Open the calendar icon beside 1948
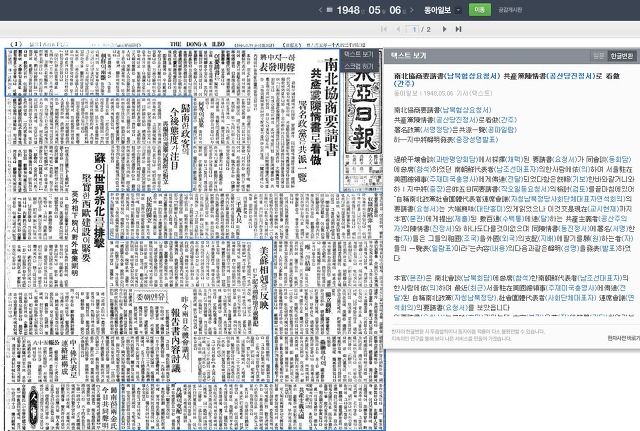The height and width of the screenshot is (431, 640). point(330,10)
